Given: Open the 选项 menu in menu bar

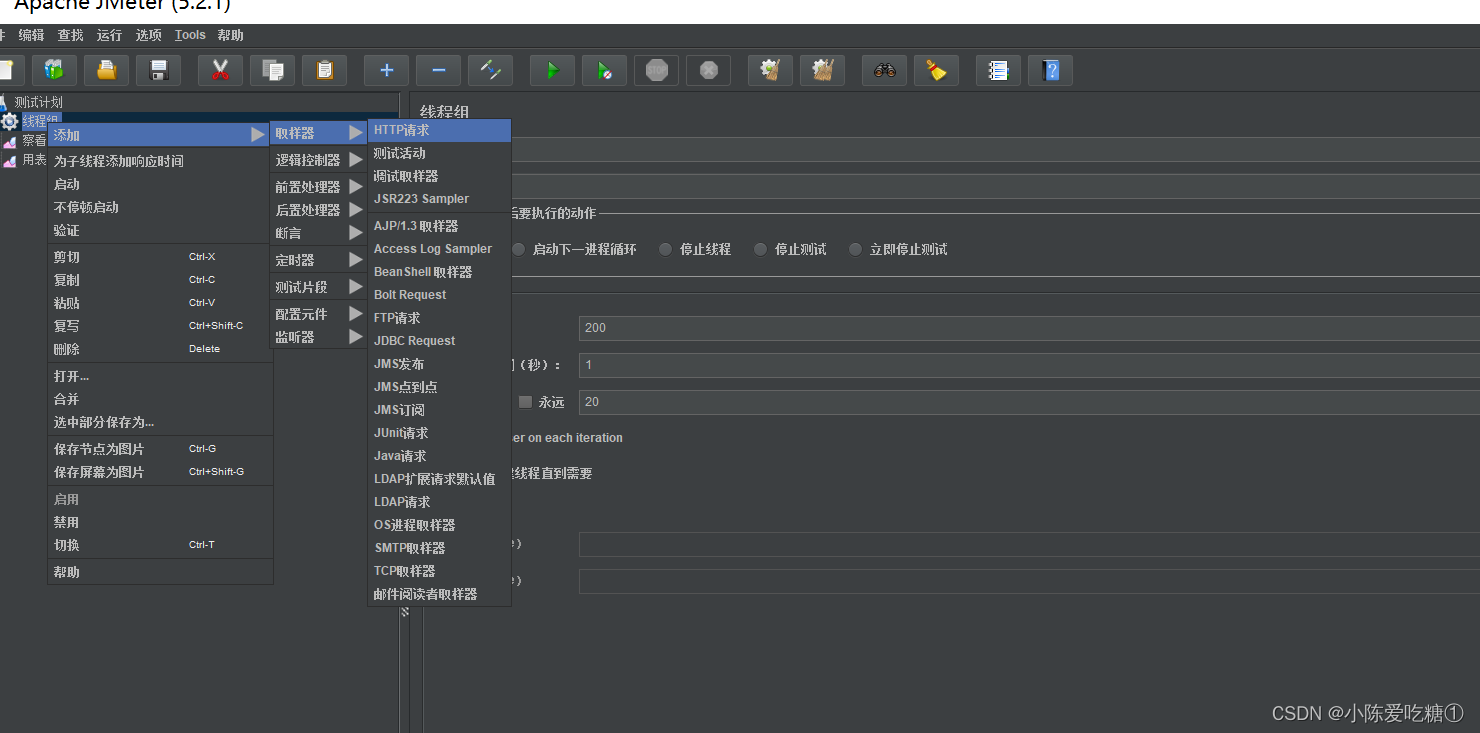Looking at the screenshot, I should pos(148,35).
